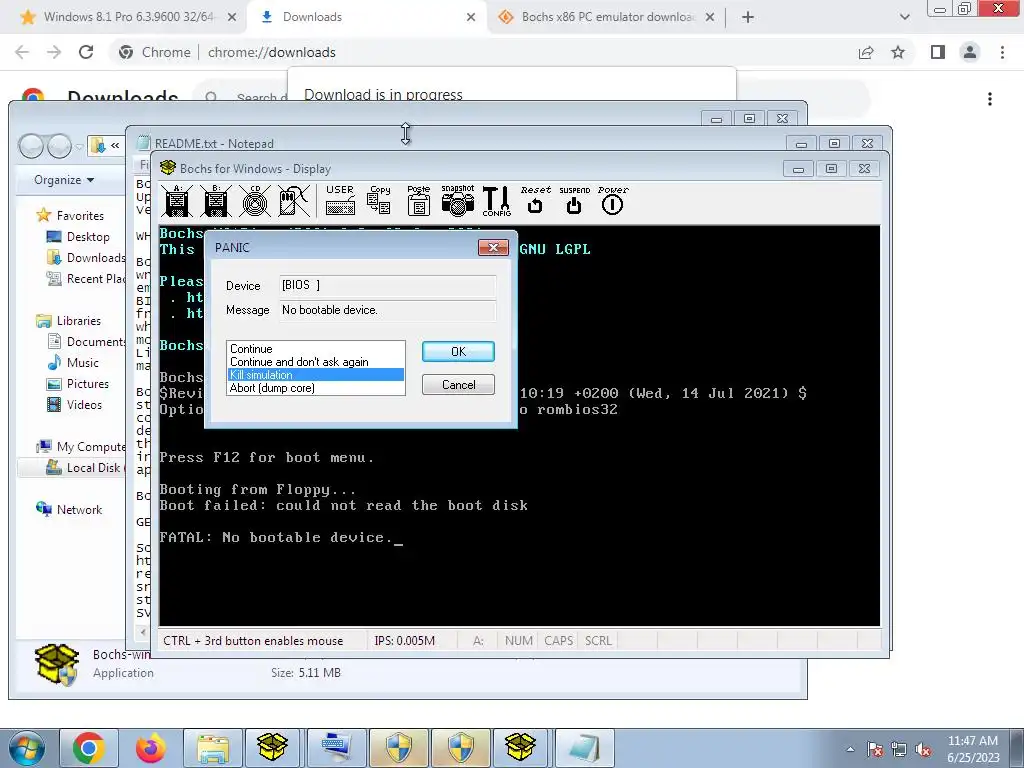1024x768 pixels.
Task: Open the CONFIG tools icon
Action: point(496,200)
